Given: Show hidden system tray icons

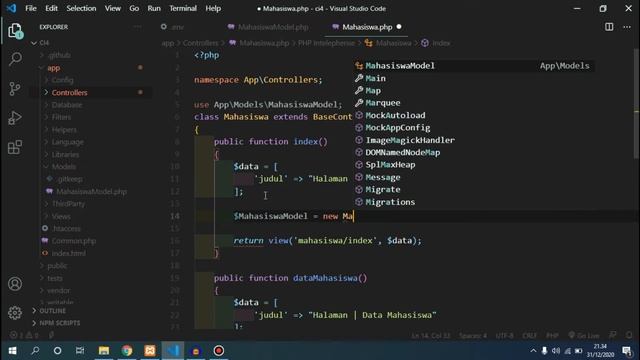Looking at the screenshot, I should pos(533,351).
